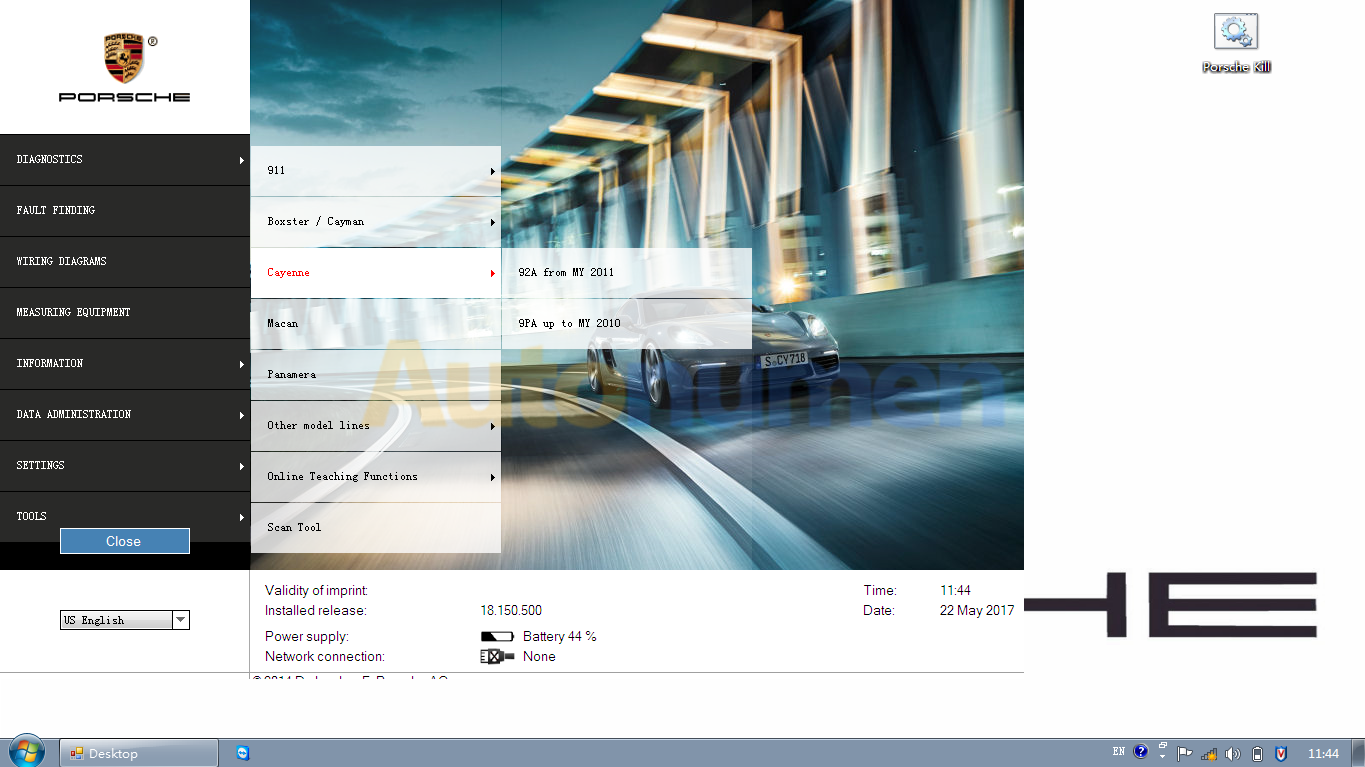Click the Show desktop strip

(1358, 753)
